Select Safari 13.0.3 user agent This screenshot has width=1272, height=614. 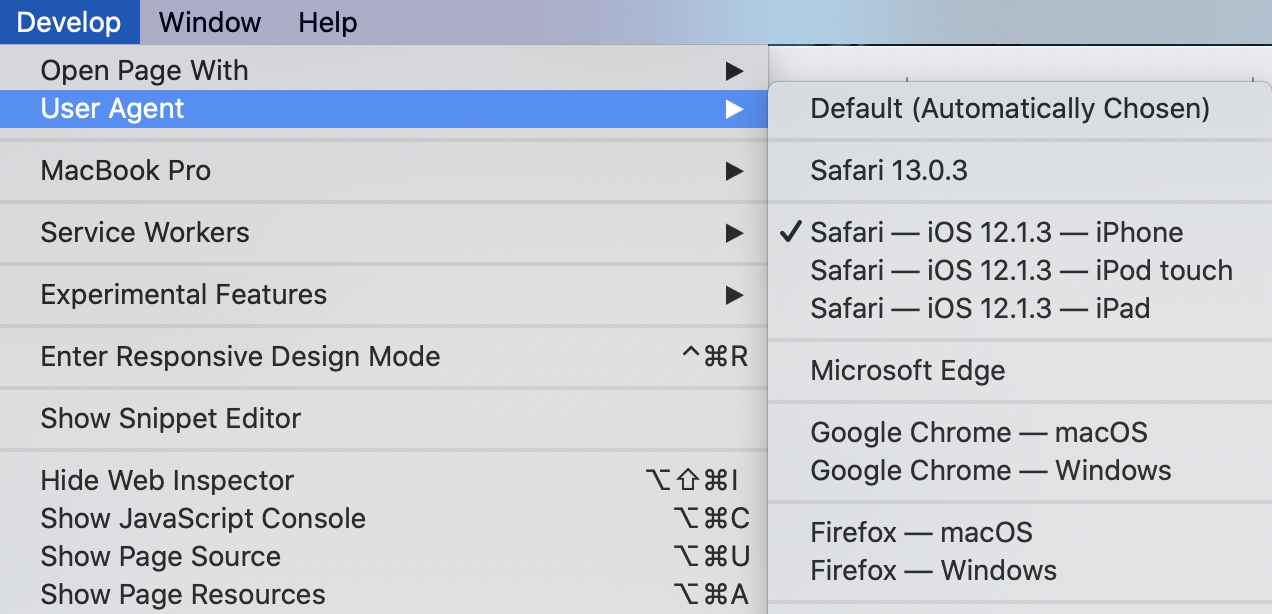(1020, 171)
